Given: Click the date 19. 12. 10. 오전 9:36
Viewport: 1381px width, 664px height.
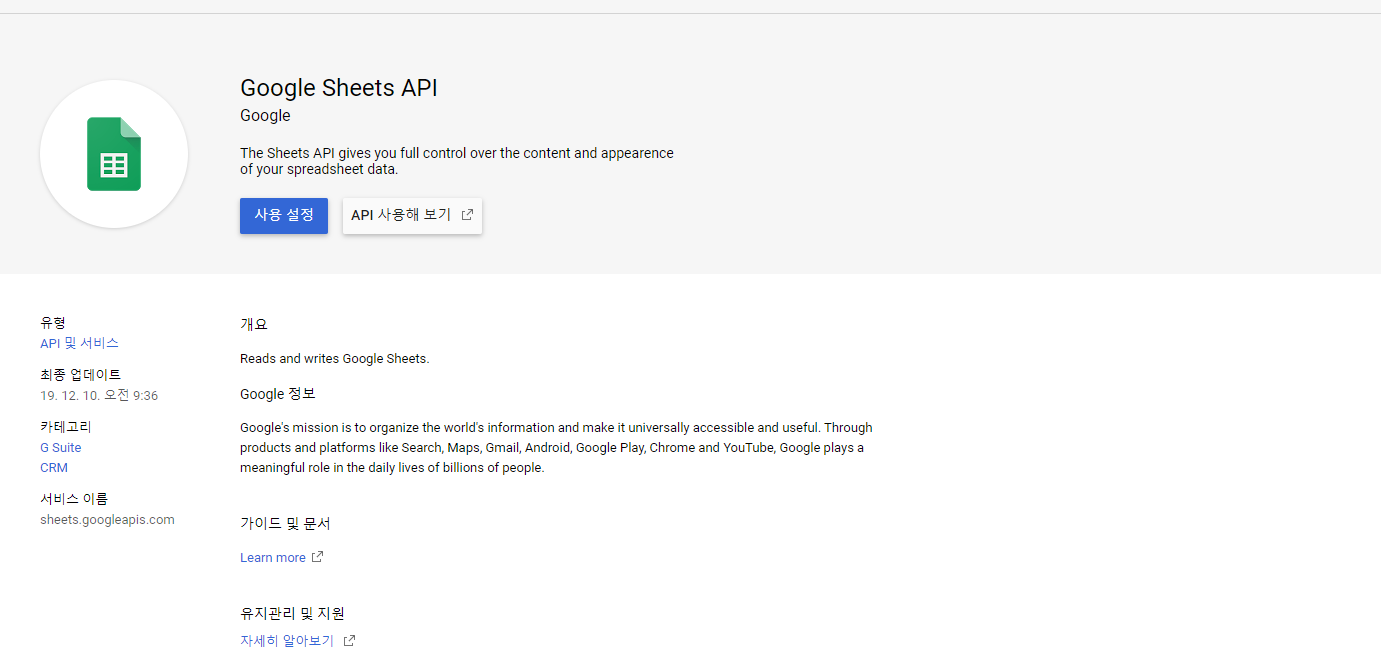Looking at the screenshot, I should [99, 396].
